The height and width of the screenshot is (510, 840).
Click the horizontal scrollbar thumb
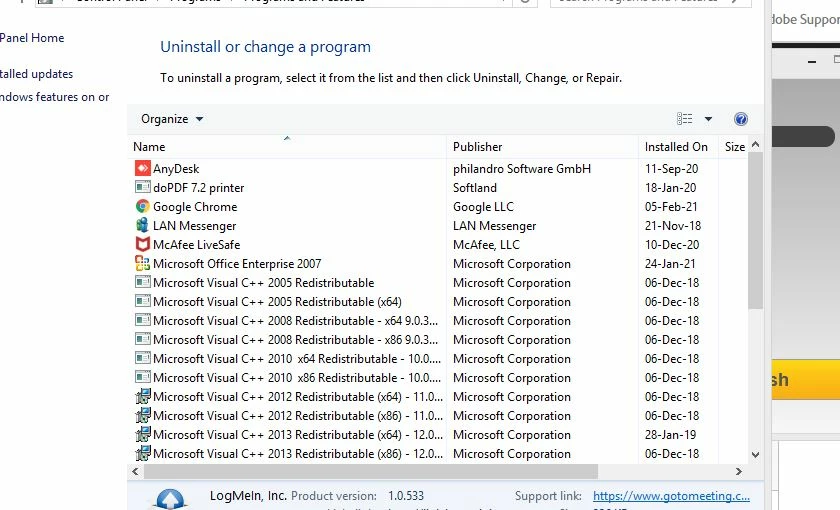[x=371, y=471]
